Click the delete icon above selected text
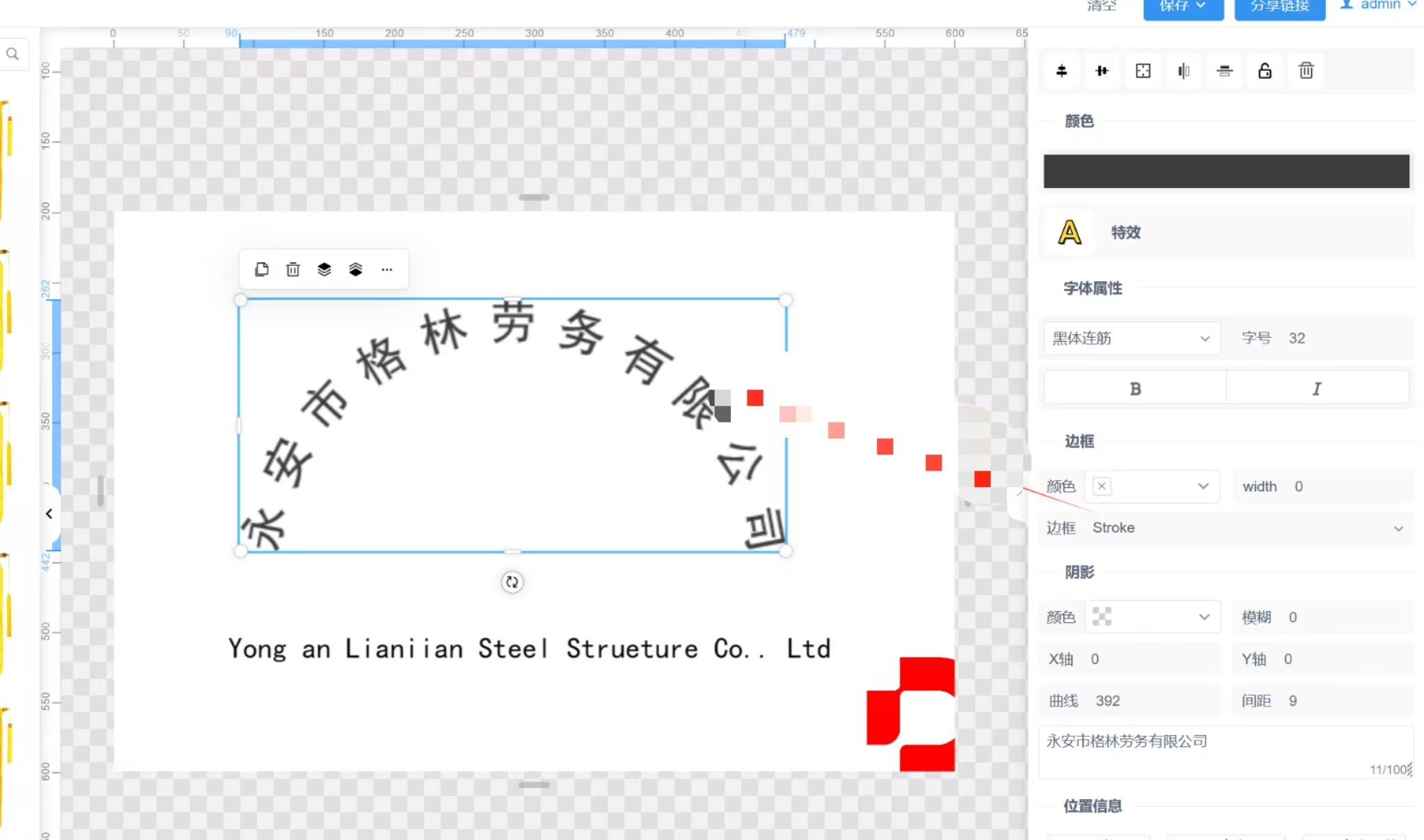This screenshot has height=840, width=1424. click(293, 269)
